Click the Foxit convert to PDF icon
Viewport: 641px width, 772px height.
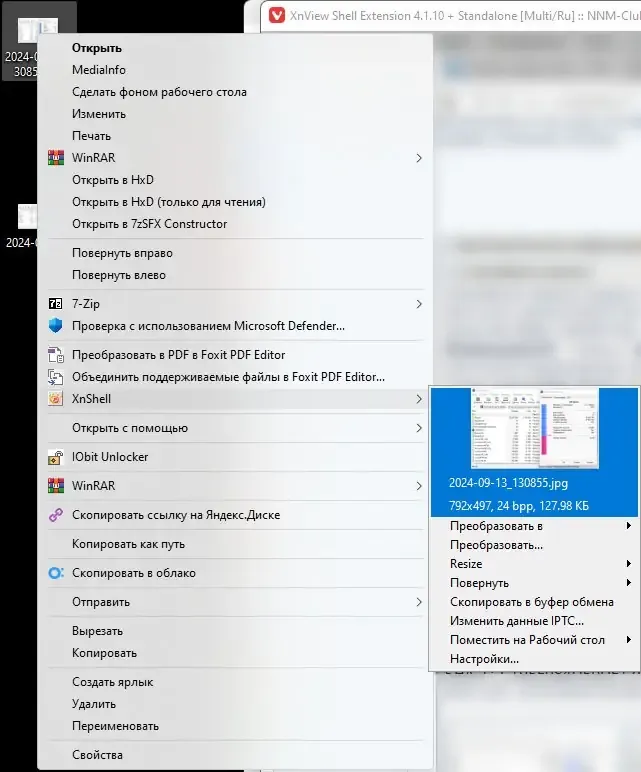56,354
